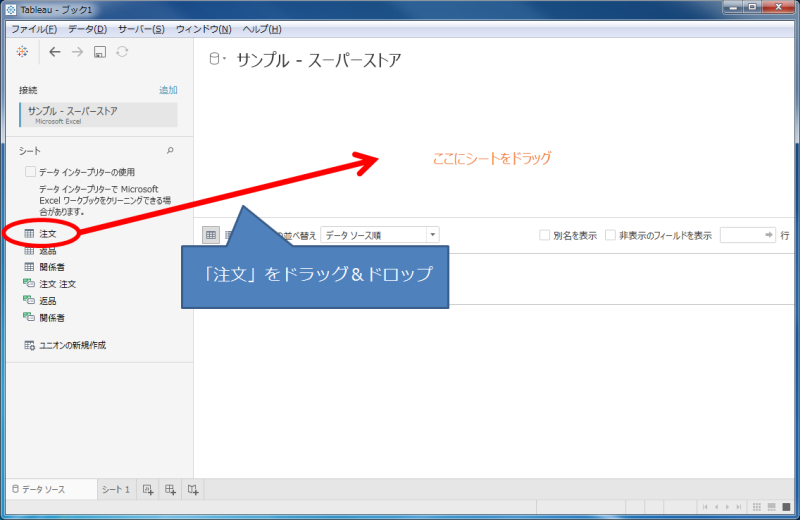The height and width of the screenshot is (520, 800).
Task: Select the サンプル - スーパーストア connection
Action: 98,115
